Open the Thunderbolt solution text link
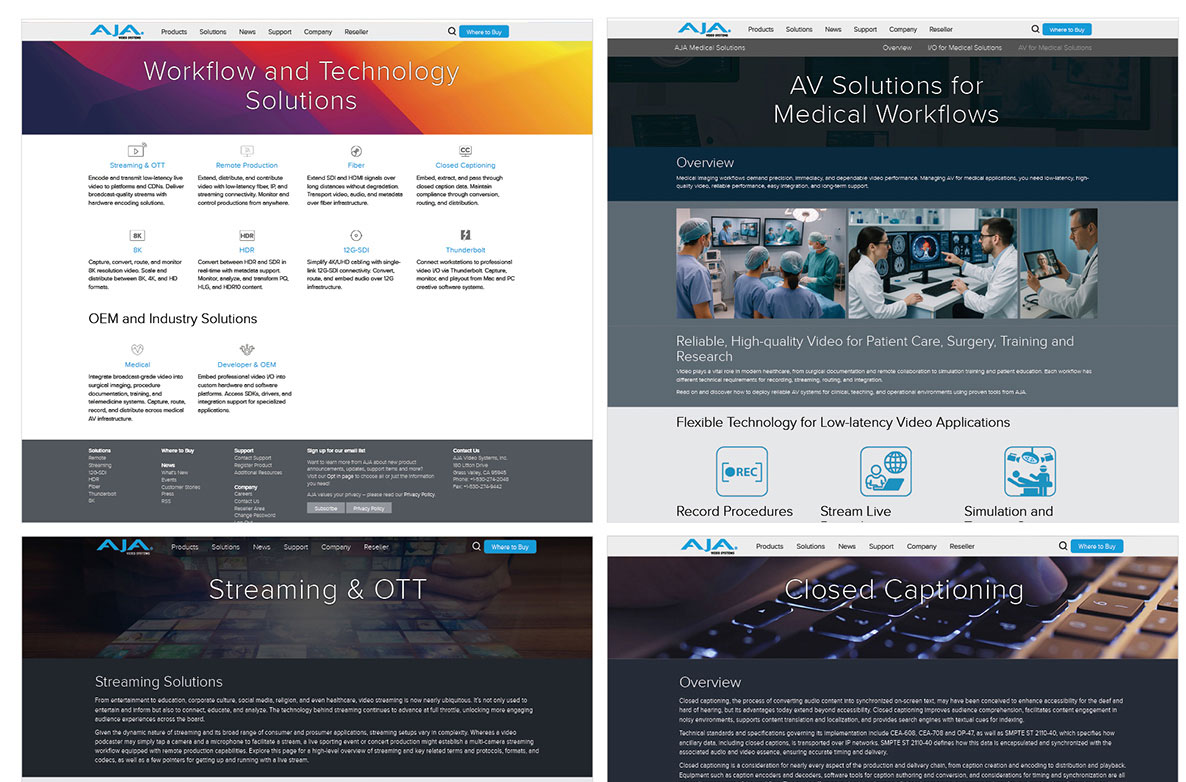 click(x=465, y=250)
